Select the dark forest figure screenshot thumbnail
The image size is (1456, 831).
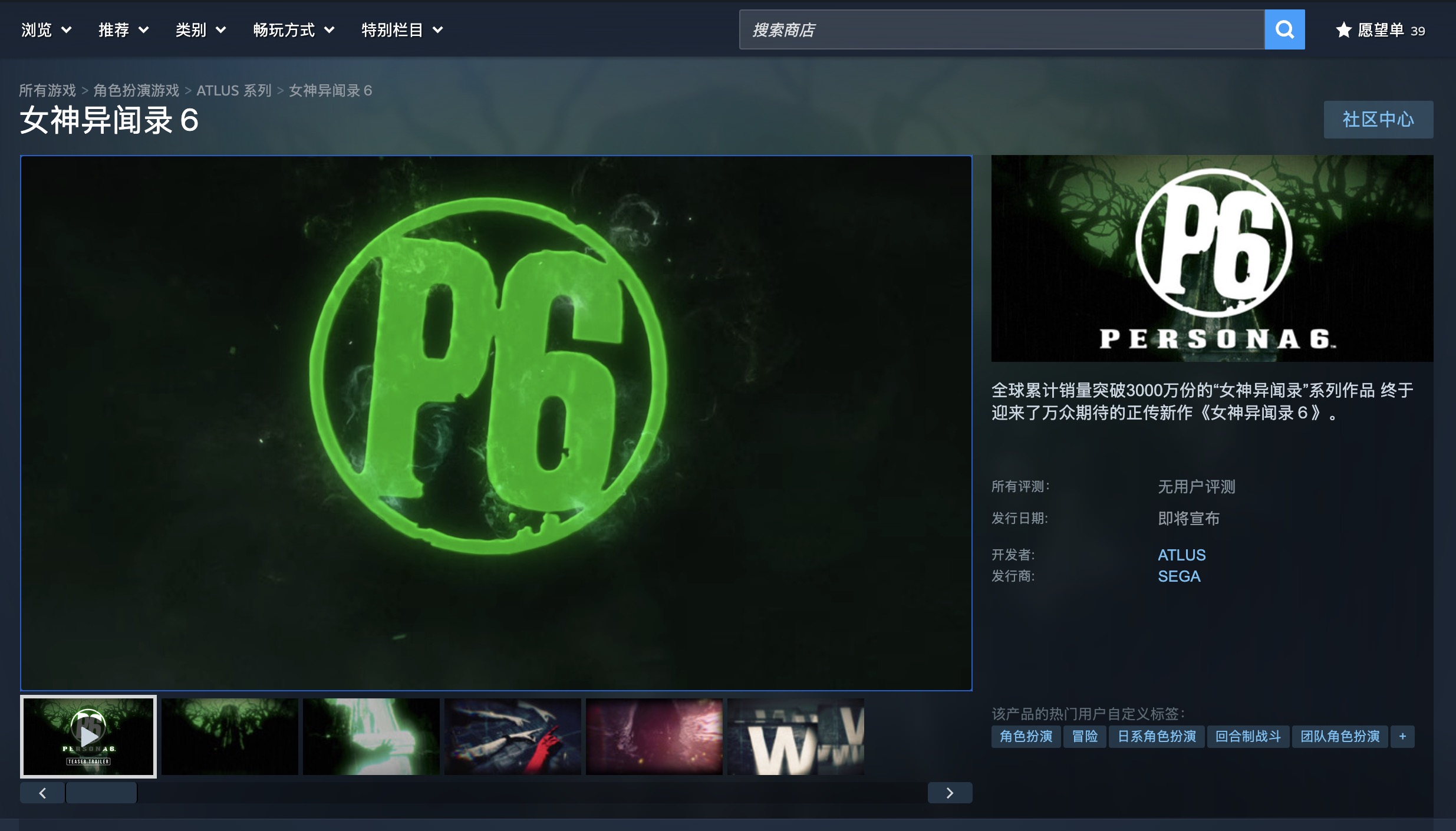point(230,736)
